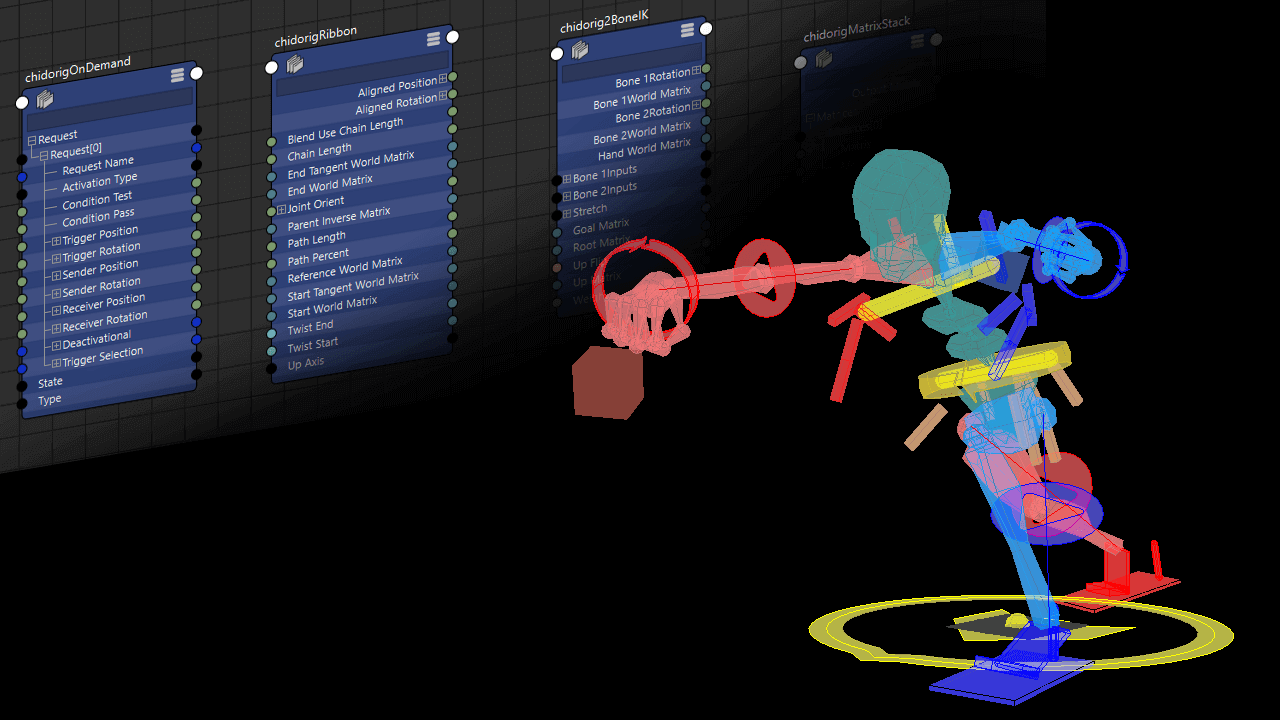Viewport: 1280px width, 720px height.
Task: Select the red cube rig control
Action: (x=607, y=382)
